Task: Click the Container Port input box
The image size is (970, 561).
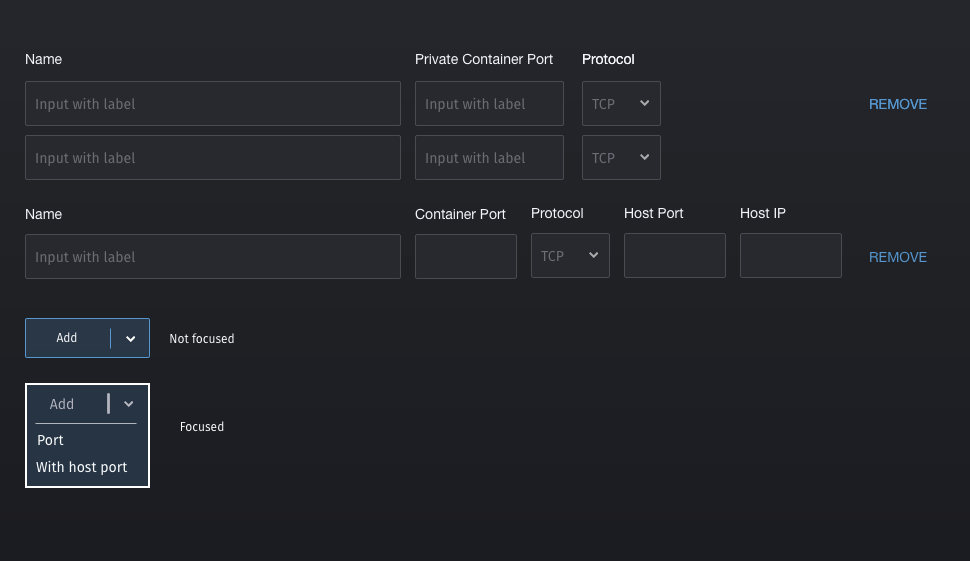Action: (x=465, y=256)
